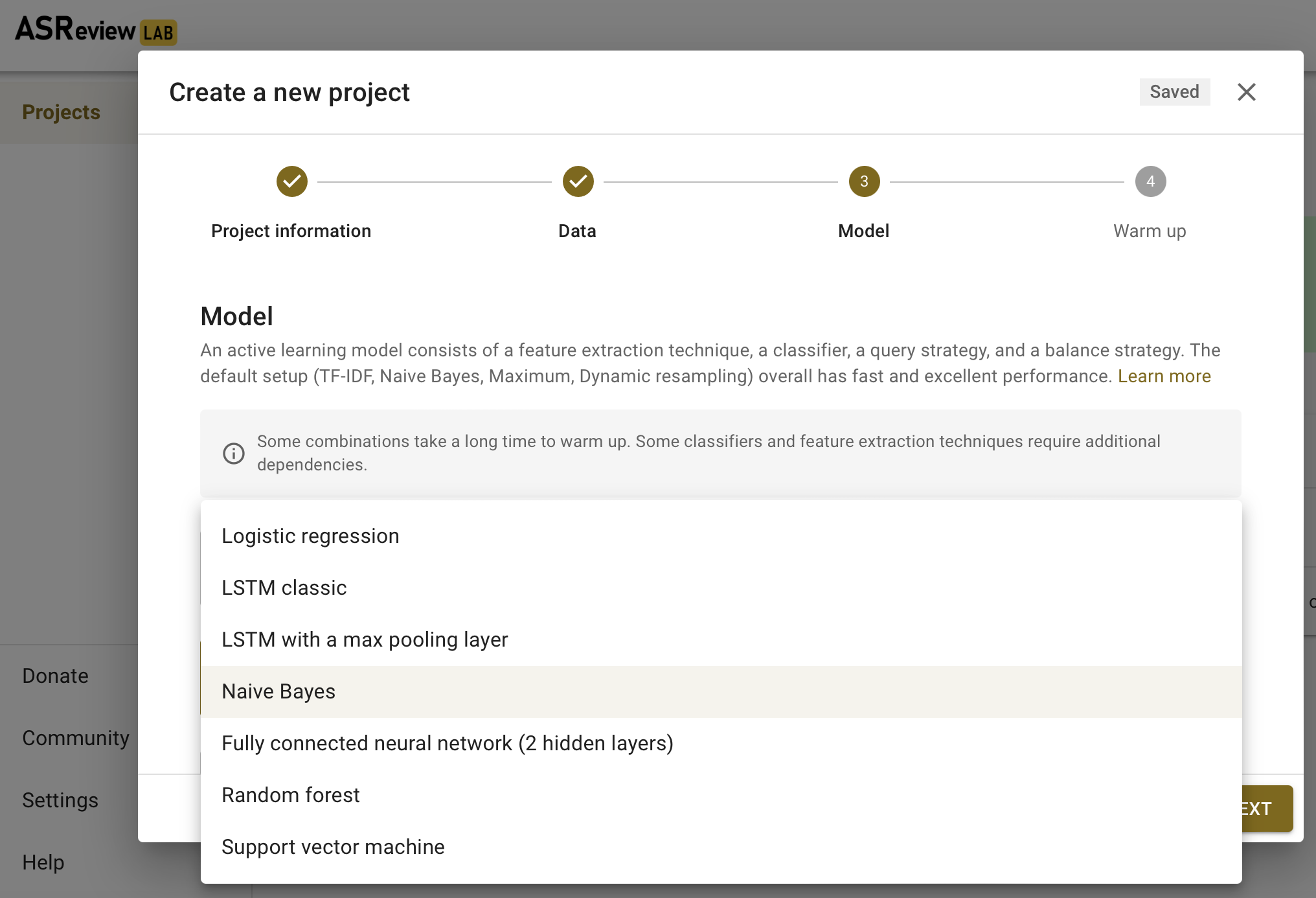Open the Learn more link
This screenshot has width=1316, height=898.
[x=1164, y=376]
